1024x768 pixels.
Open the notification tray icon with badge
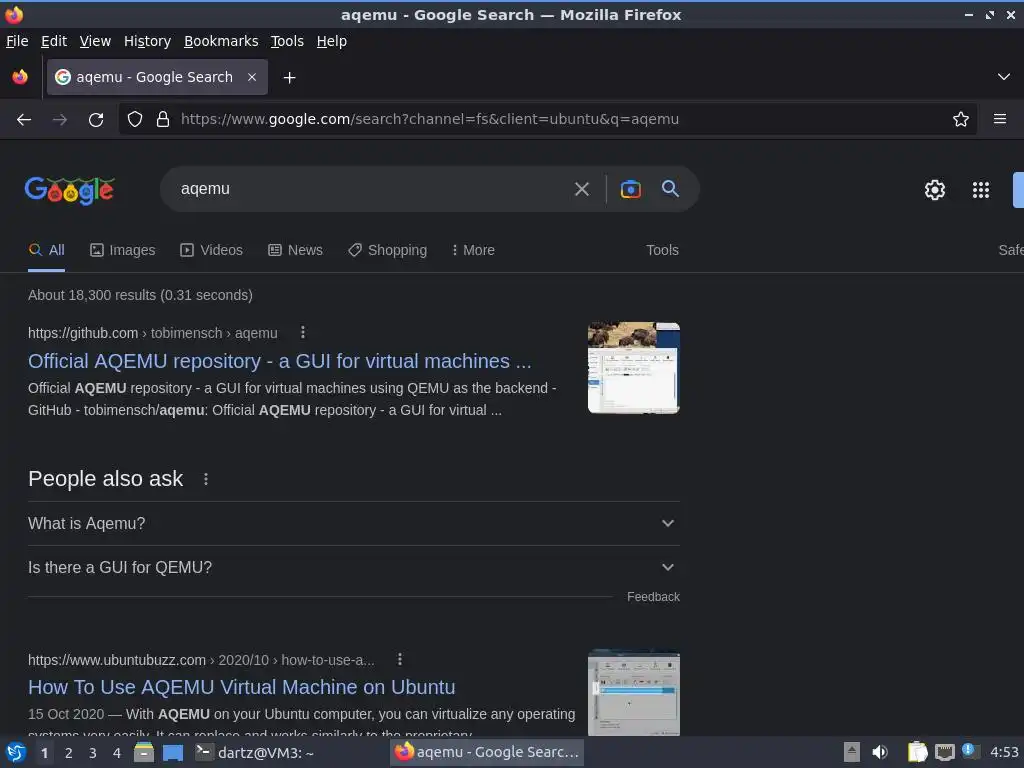tap(971, 751)
